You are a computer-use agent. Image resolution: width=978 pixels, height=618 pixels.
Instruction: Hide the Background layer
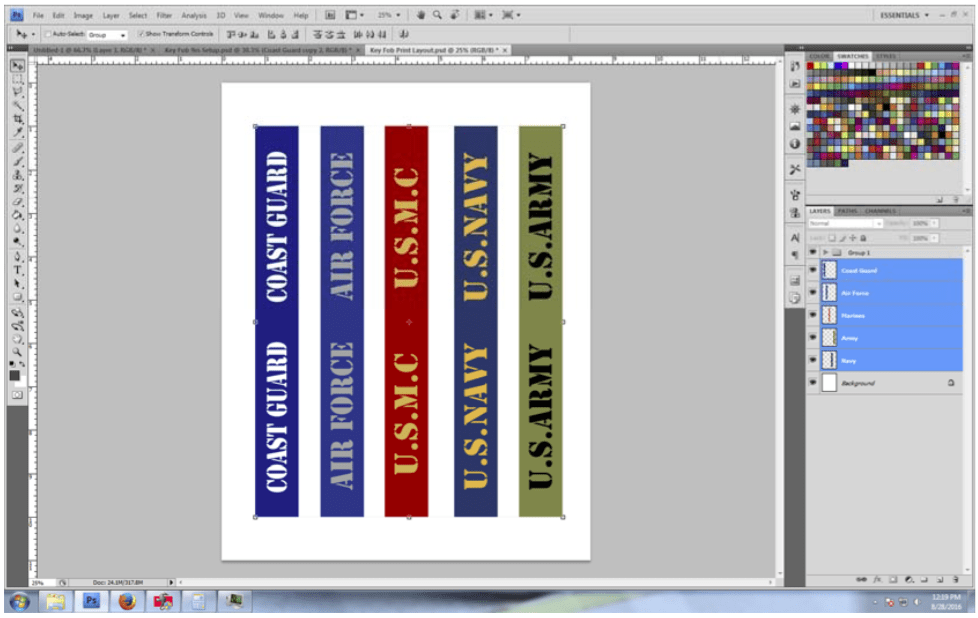click(812, 382)
